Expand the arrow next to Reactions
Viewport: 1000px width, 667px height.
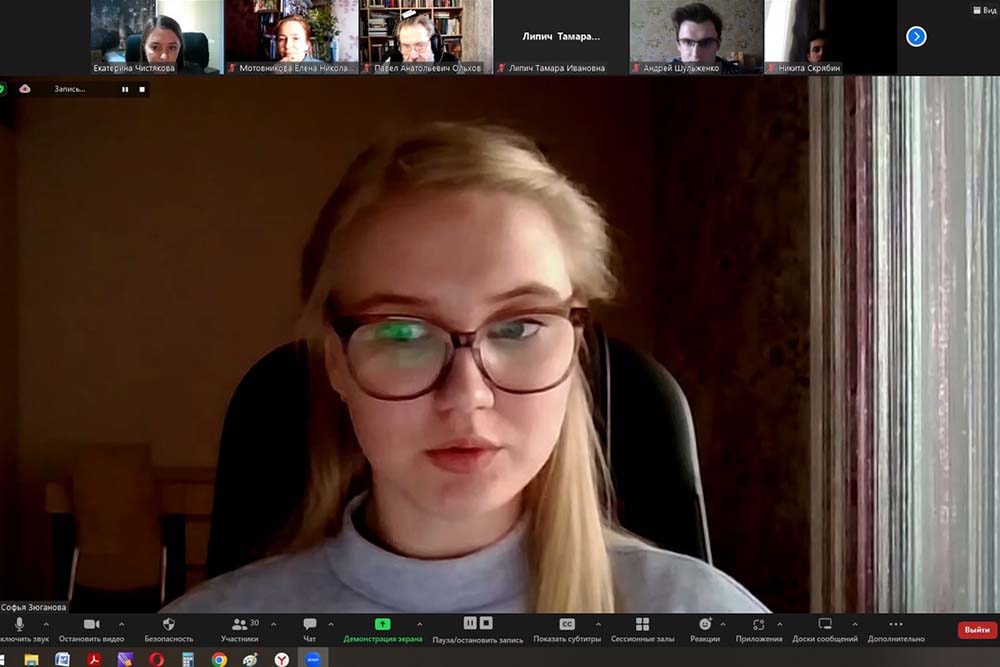point(723,624)
